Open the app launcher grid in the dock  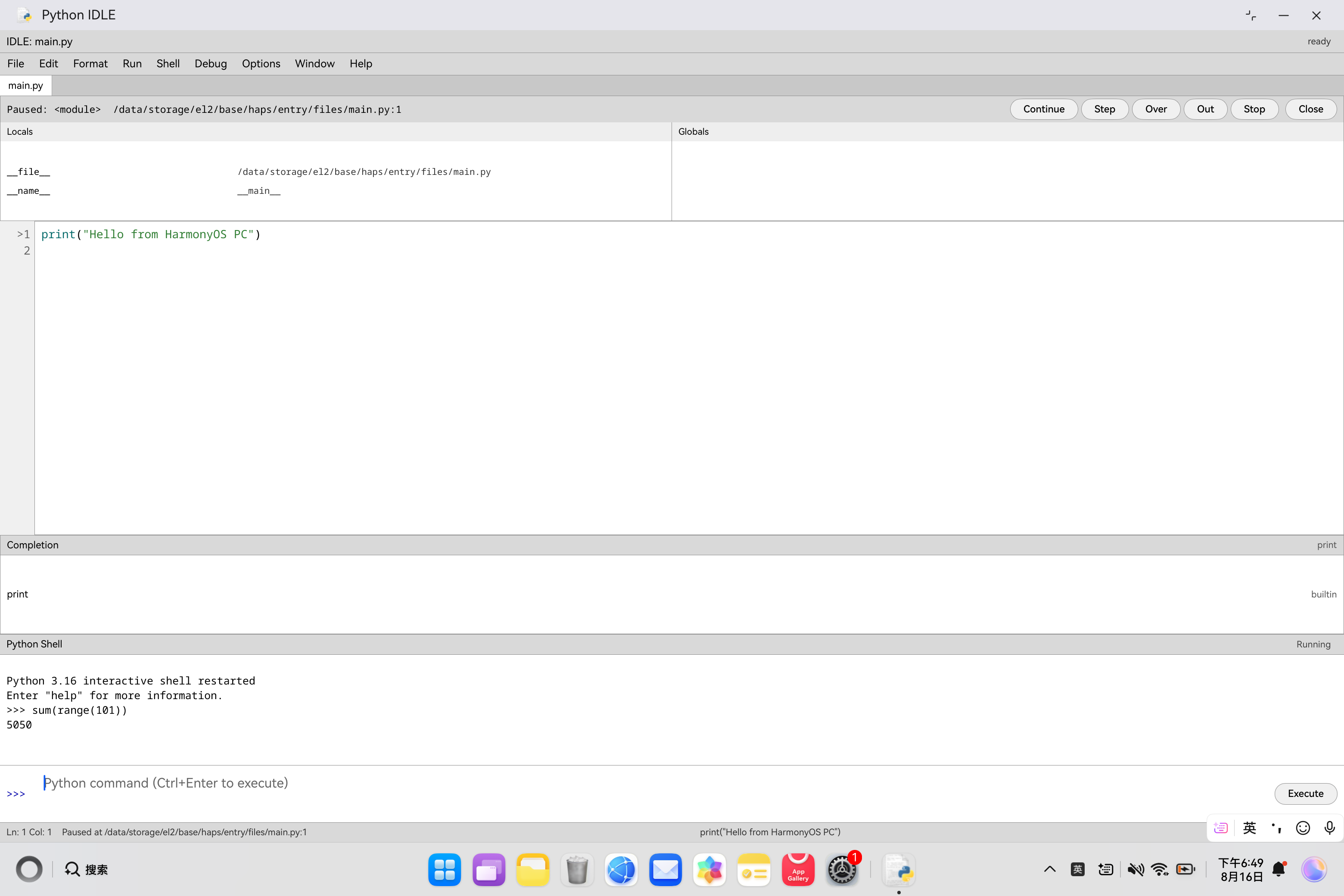click(x=445, y=870)
